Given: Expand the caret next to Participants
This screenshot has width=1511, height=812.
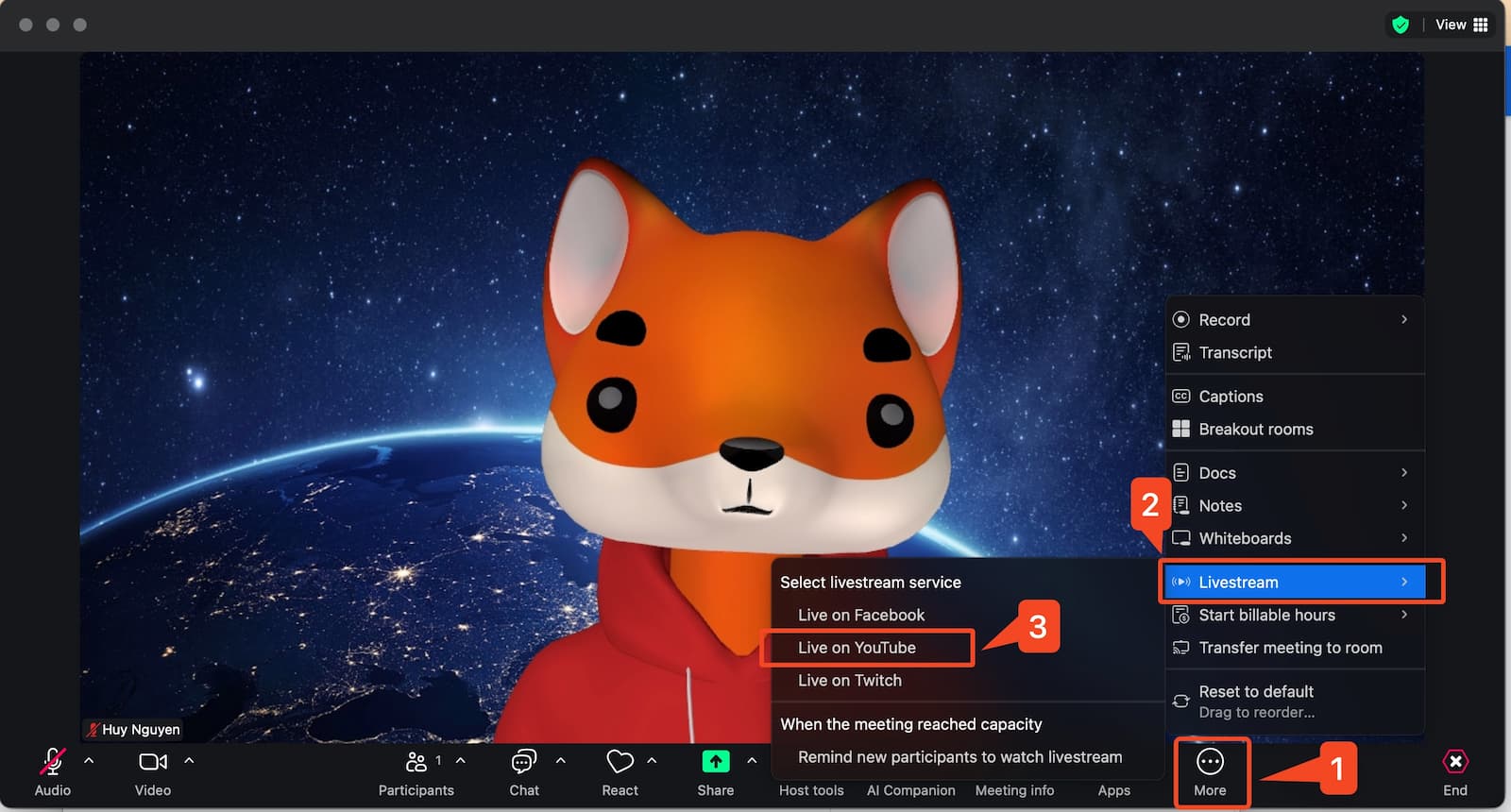Looking at the screenshot, I should click(461, 759).
